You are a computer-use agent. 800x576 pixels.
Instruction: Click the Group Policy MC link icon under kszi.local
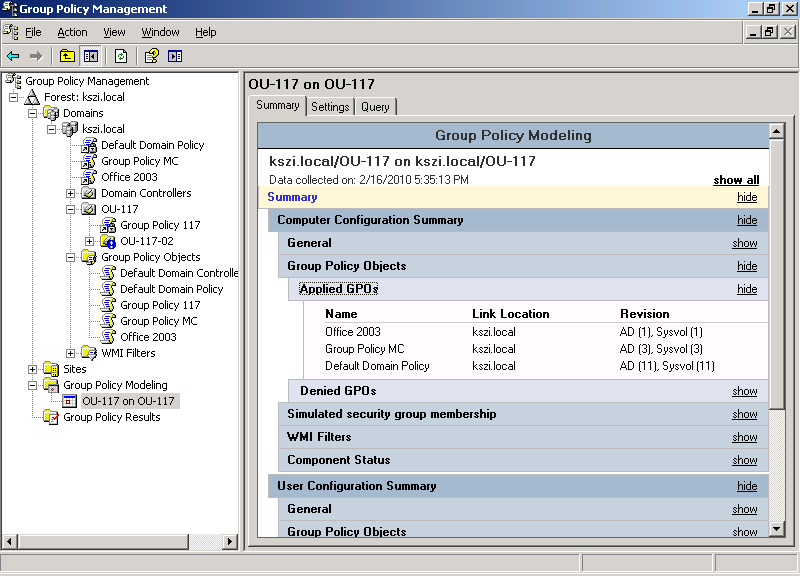click(89, 161)
